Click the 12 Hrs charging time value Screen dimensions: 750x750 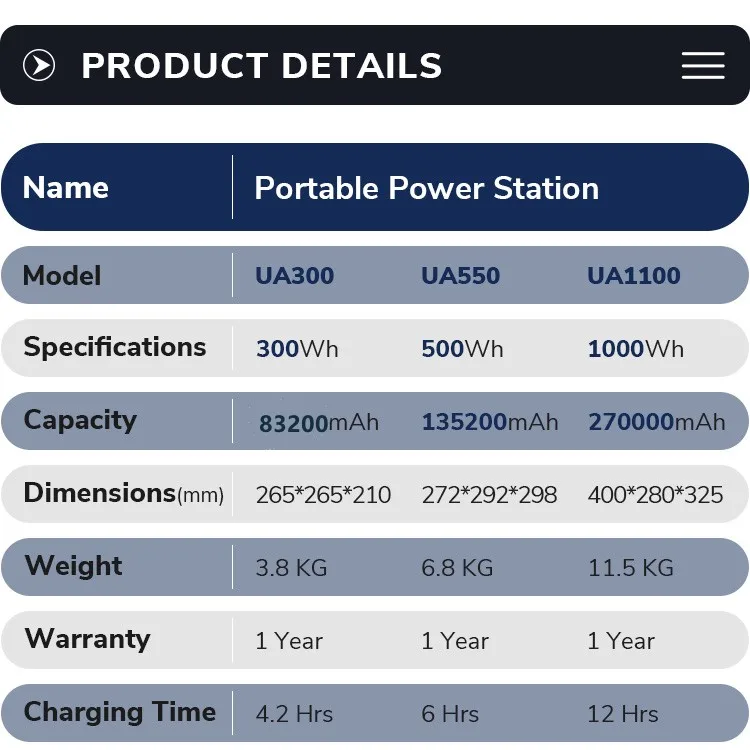pyautogui.click(x=623, y=714)
